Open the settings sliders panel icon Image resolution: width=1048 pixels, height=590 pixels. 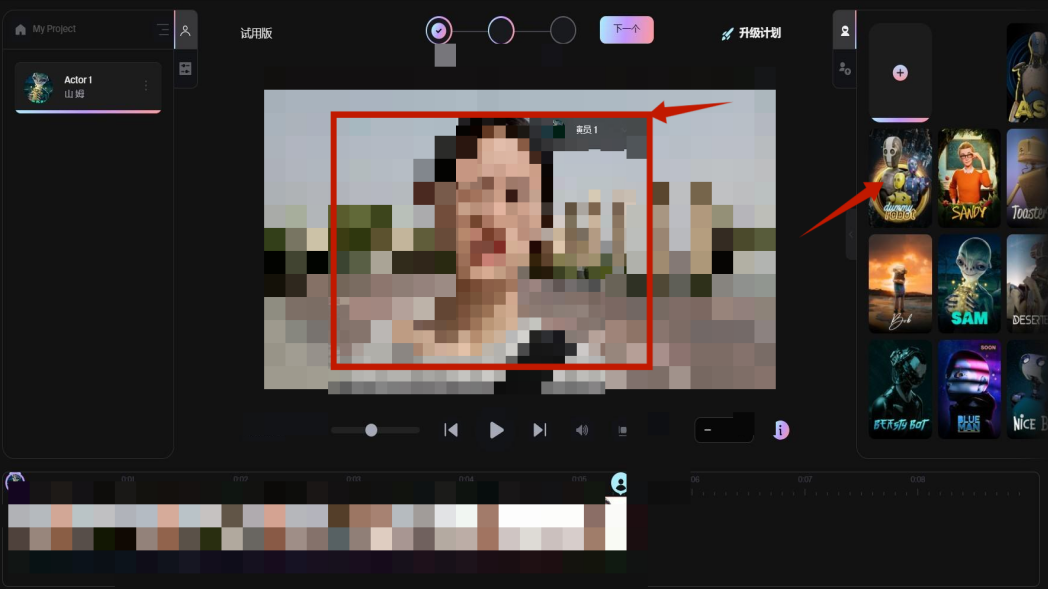point(185,69)
